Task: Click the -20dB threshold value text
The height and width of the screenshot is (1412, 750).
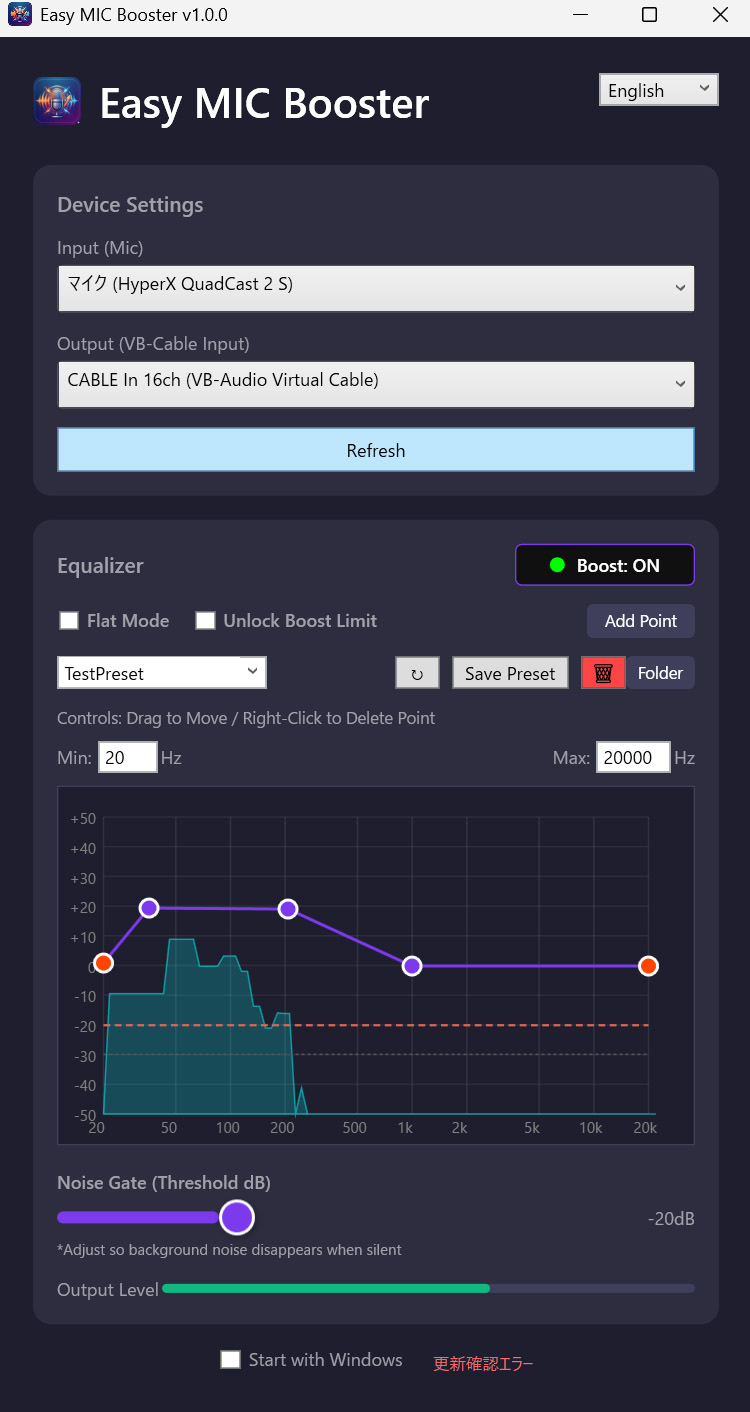Action: point(671,1219)
